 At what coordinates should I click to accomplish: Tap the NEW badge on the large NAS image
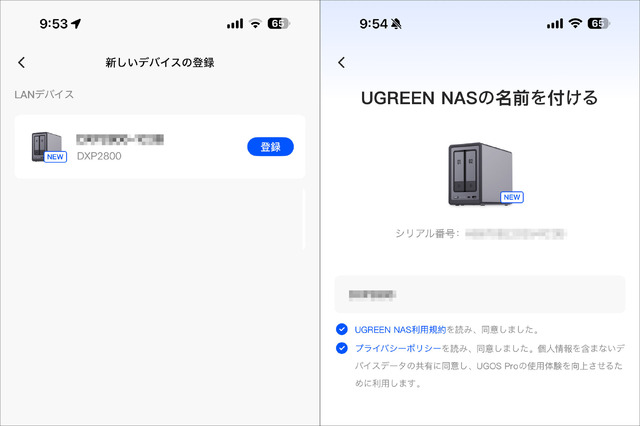coord(512,197)
